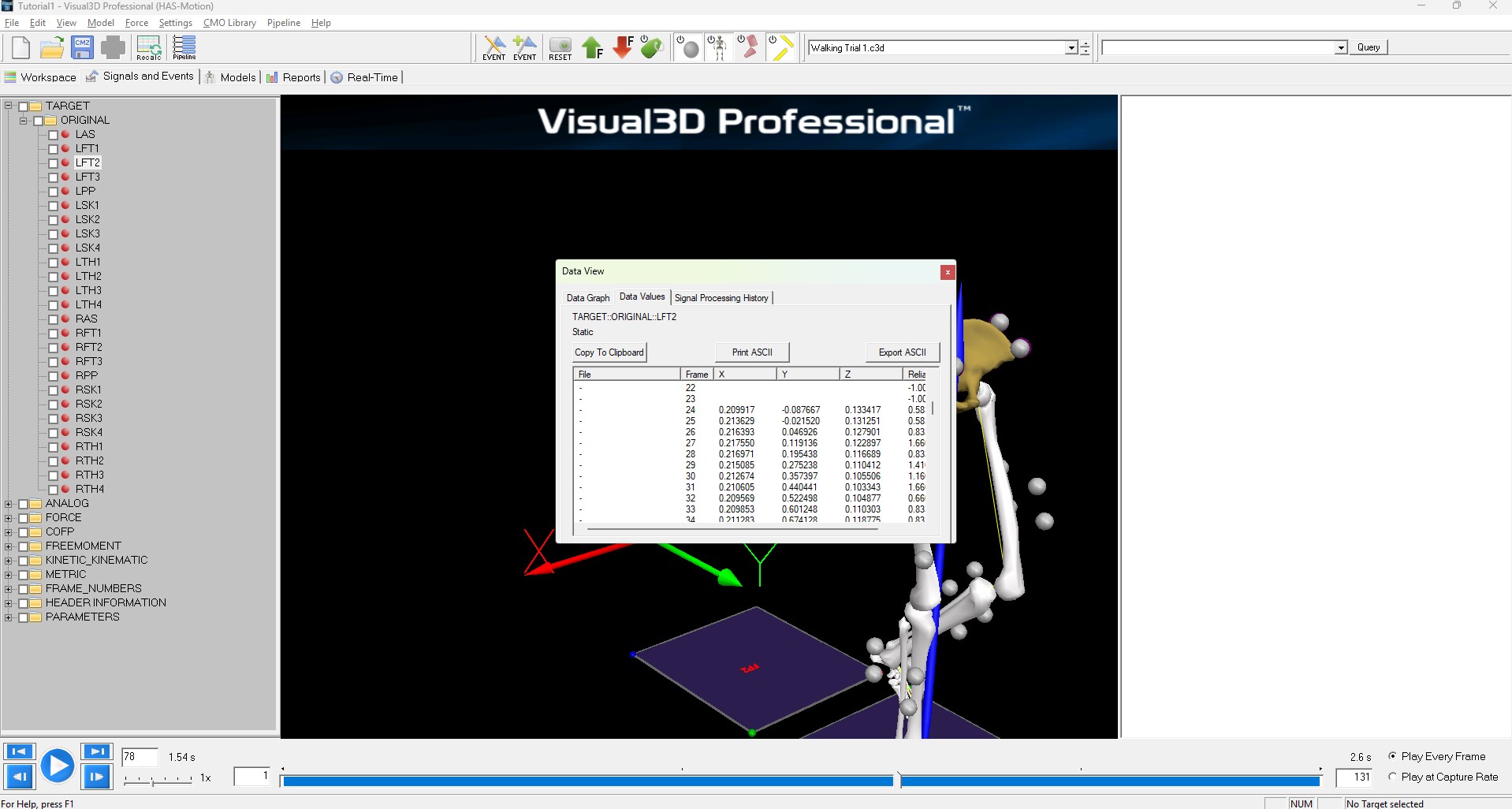The image size is (1512, 809).
Task: Collapse the TARGET tree node
Action: click(9, 106)
